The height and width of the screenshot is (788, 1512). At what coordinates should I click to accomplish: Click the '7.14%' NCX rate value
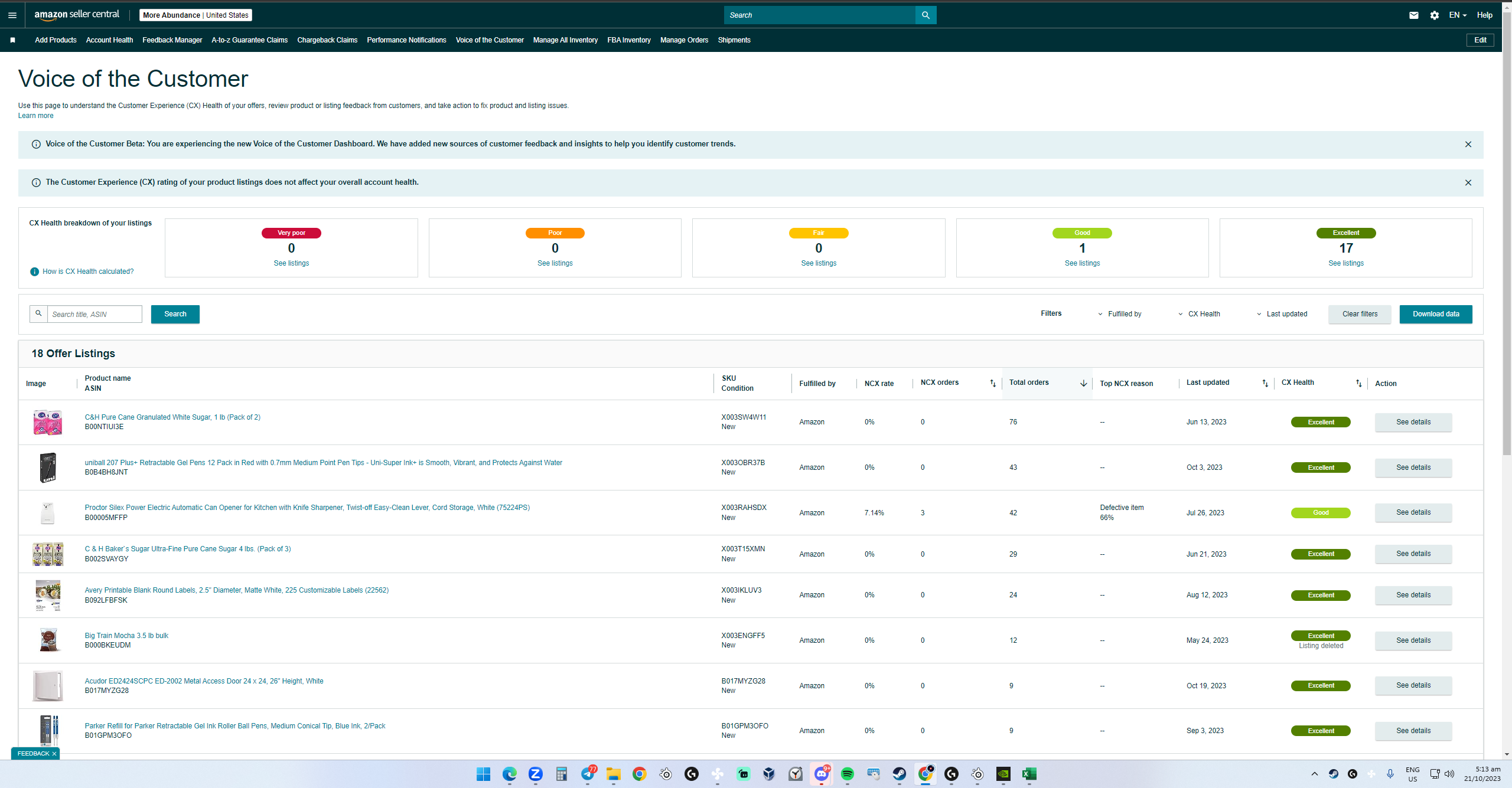coord(874,513)
